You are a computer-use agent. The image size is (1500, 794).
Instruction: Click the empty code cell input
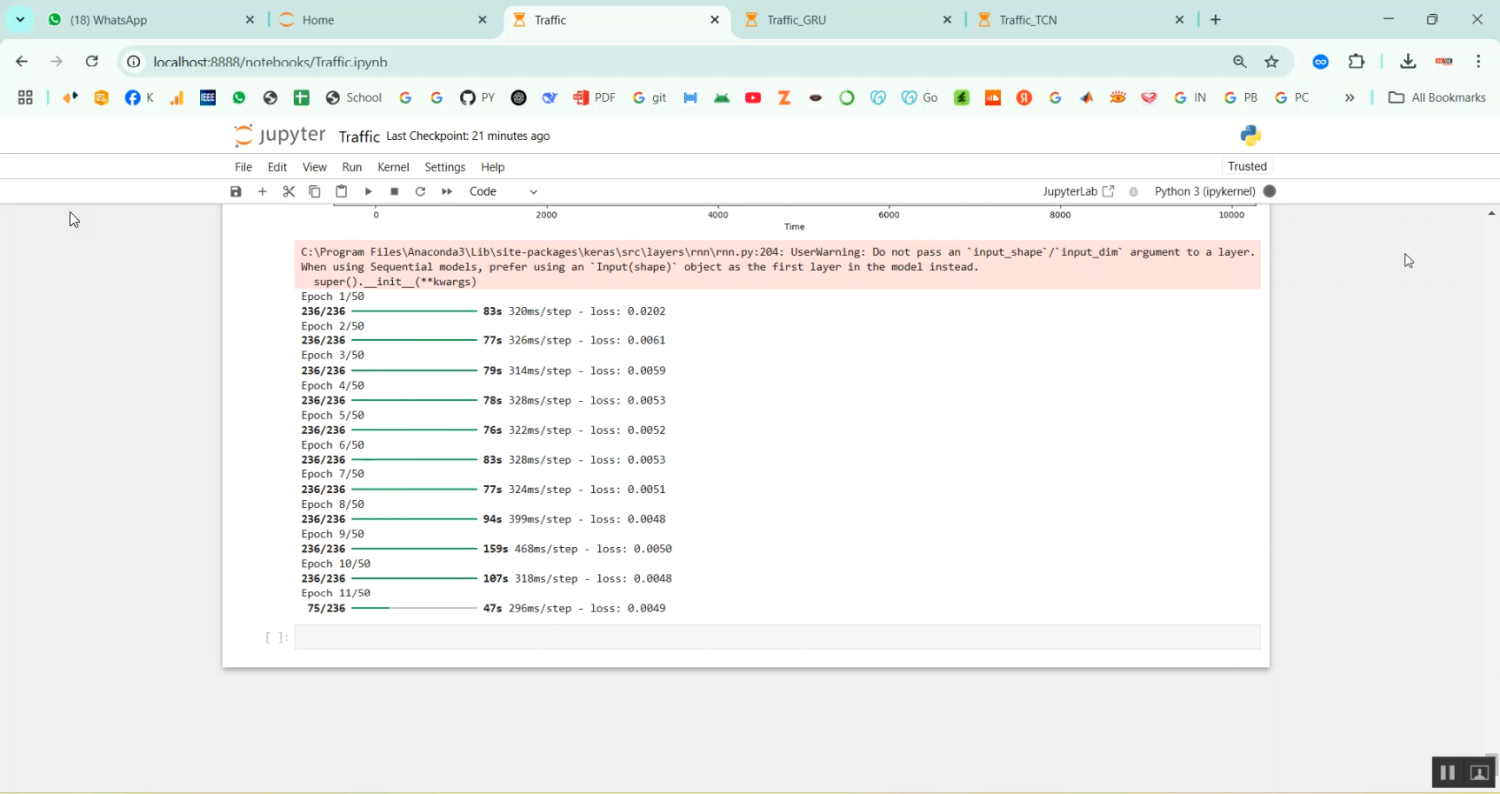coord(776,637)
